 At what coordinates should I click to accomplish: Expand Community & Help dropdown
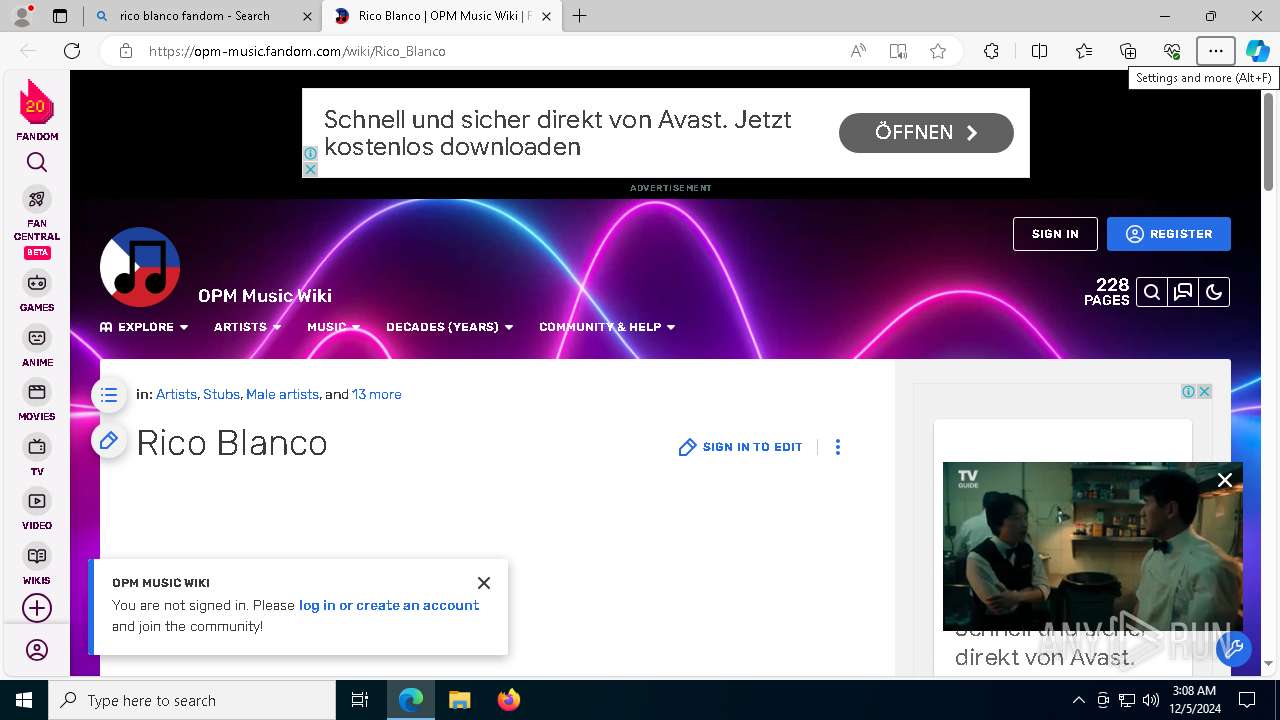[x=607, y=327]
